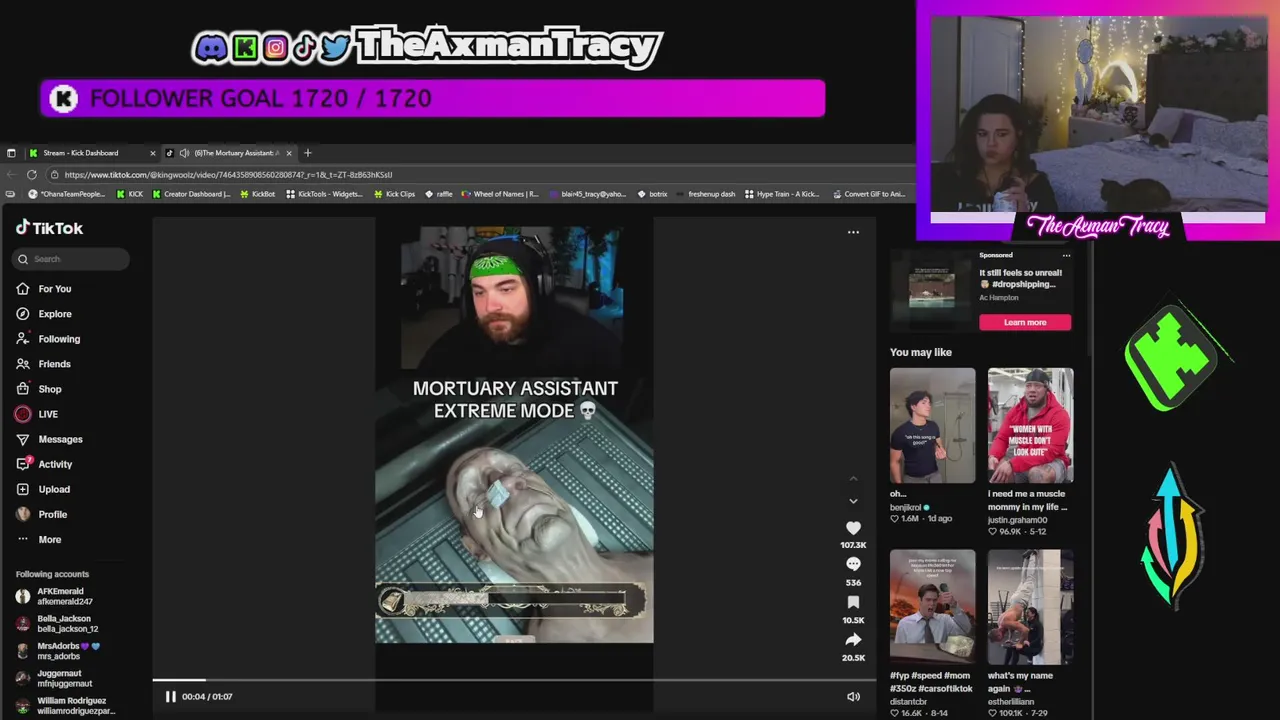
Task: Click the TikTok URL address bar
Action: [228, 174]
